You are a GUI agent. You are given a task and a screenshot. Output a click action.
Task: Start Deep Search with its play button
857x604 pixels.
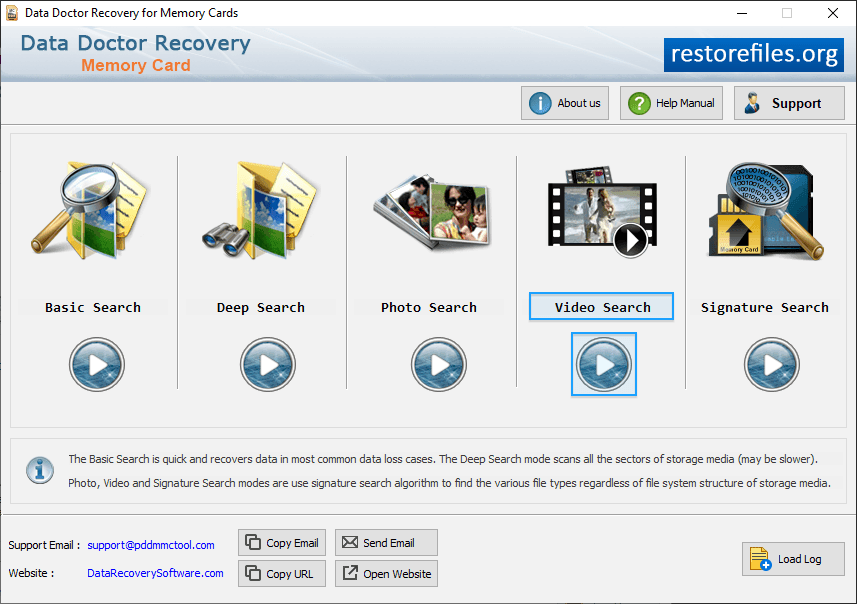point(268,365)
